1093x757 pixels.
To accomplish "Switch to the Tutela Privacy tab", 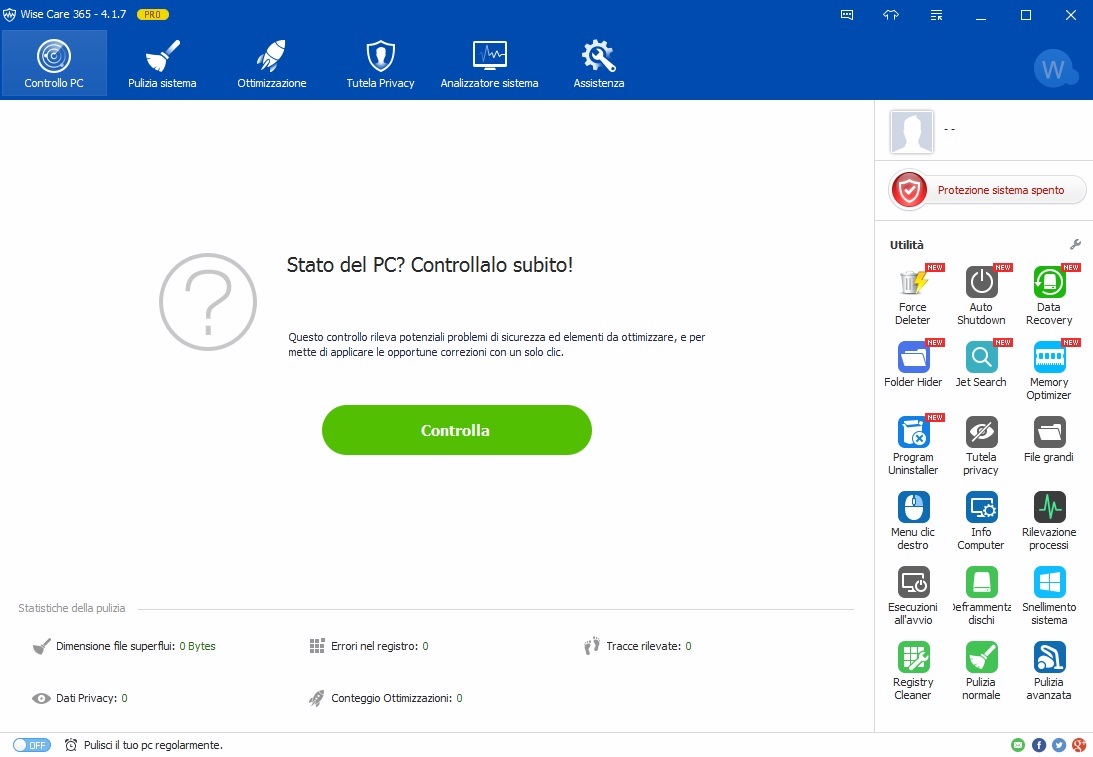I will point(381,63).
